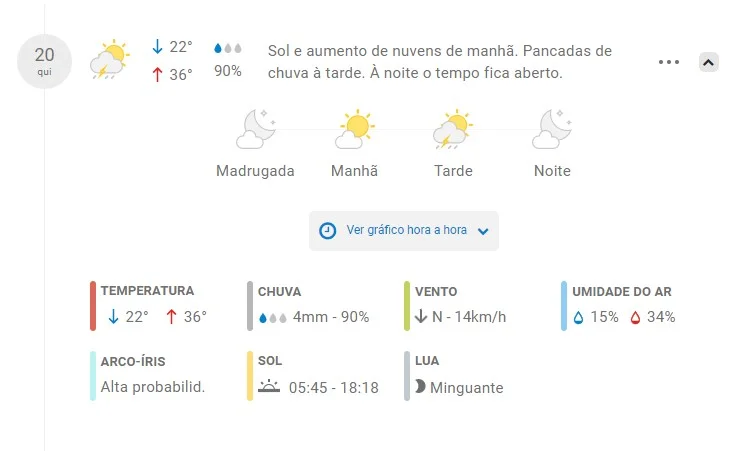Click the wind direction arrow under VENTO
Screen dimensions: 733x451
421,316
